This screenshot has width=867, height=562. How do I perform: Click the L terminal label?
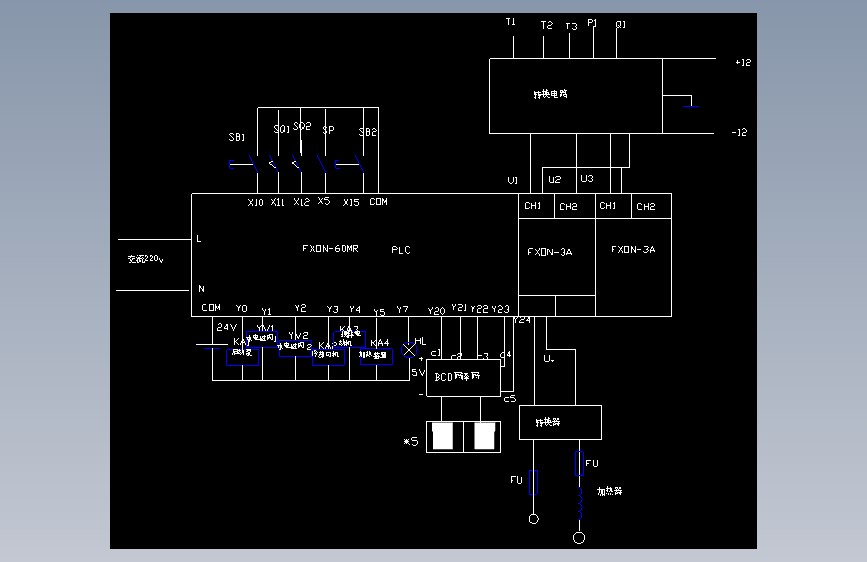tap(199, 239)
